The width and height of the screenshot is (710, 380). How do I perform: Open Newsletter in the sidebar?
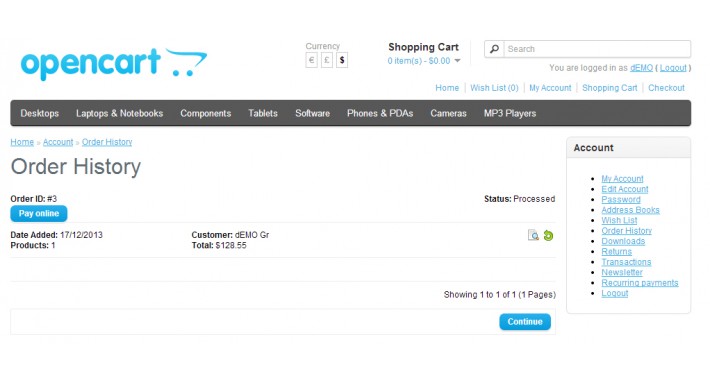pyautogui.click(x=622, y=273)
